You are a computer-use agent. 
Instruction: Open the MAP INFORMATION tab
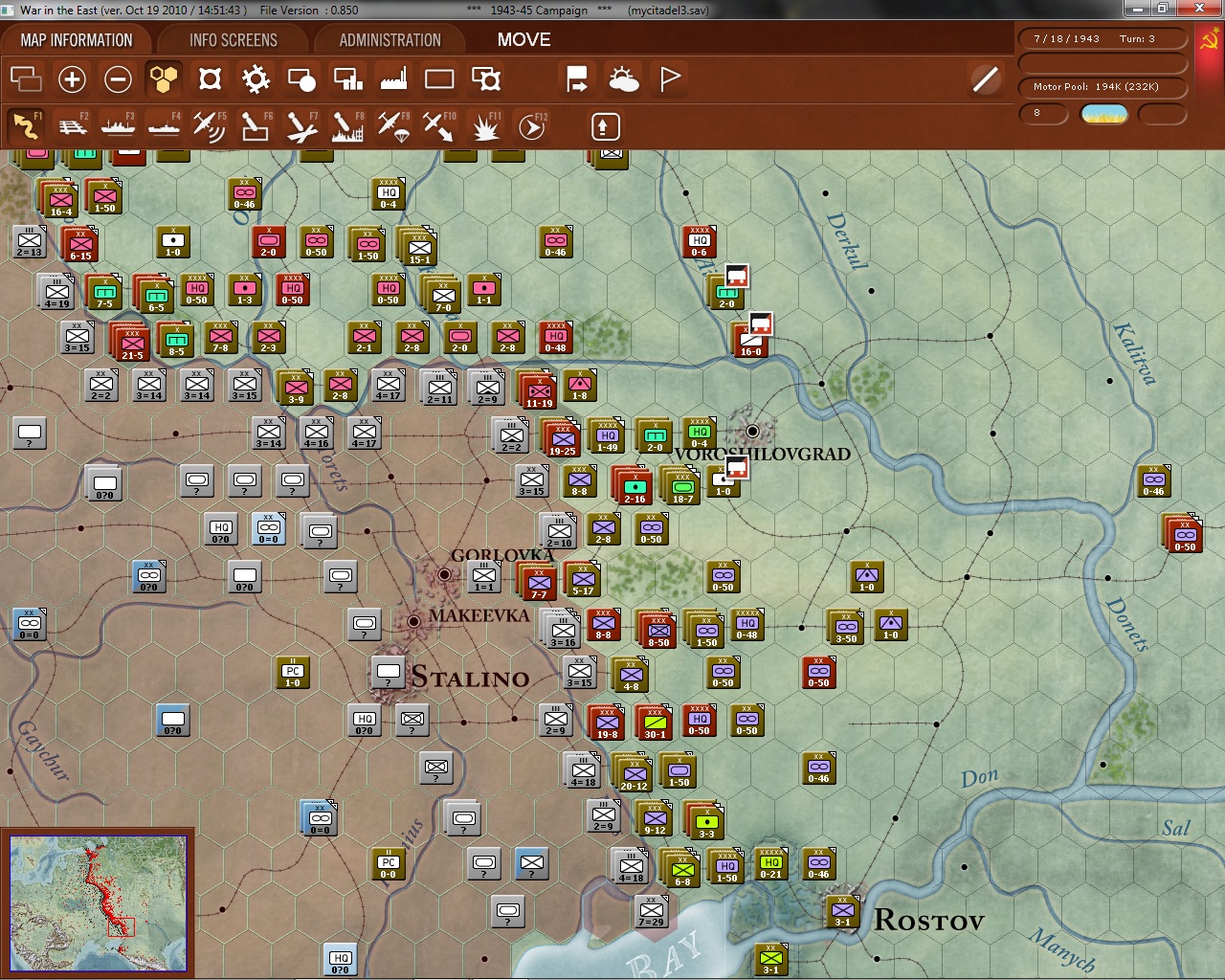coord(77,40)
